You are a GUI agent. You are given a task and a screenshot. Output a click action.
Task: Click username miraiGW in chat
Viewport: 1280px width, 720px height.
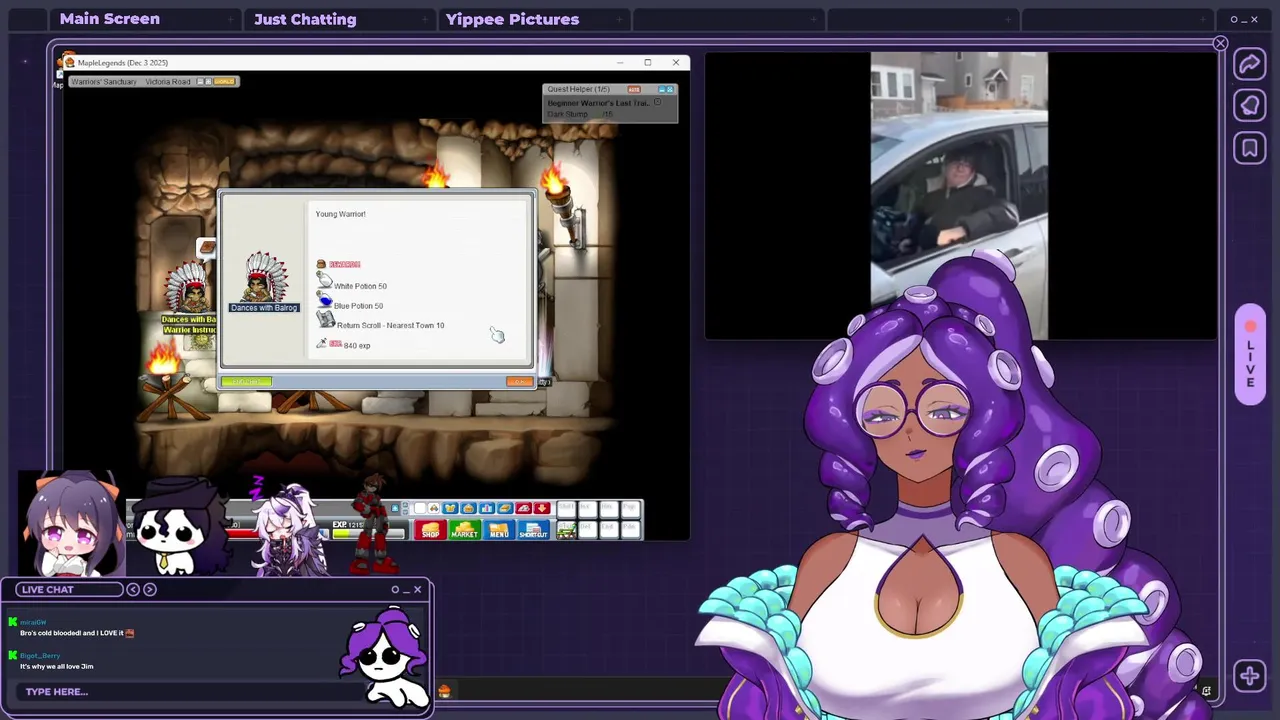pyautogui.click(x=33, y=622)
